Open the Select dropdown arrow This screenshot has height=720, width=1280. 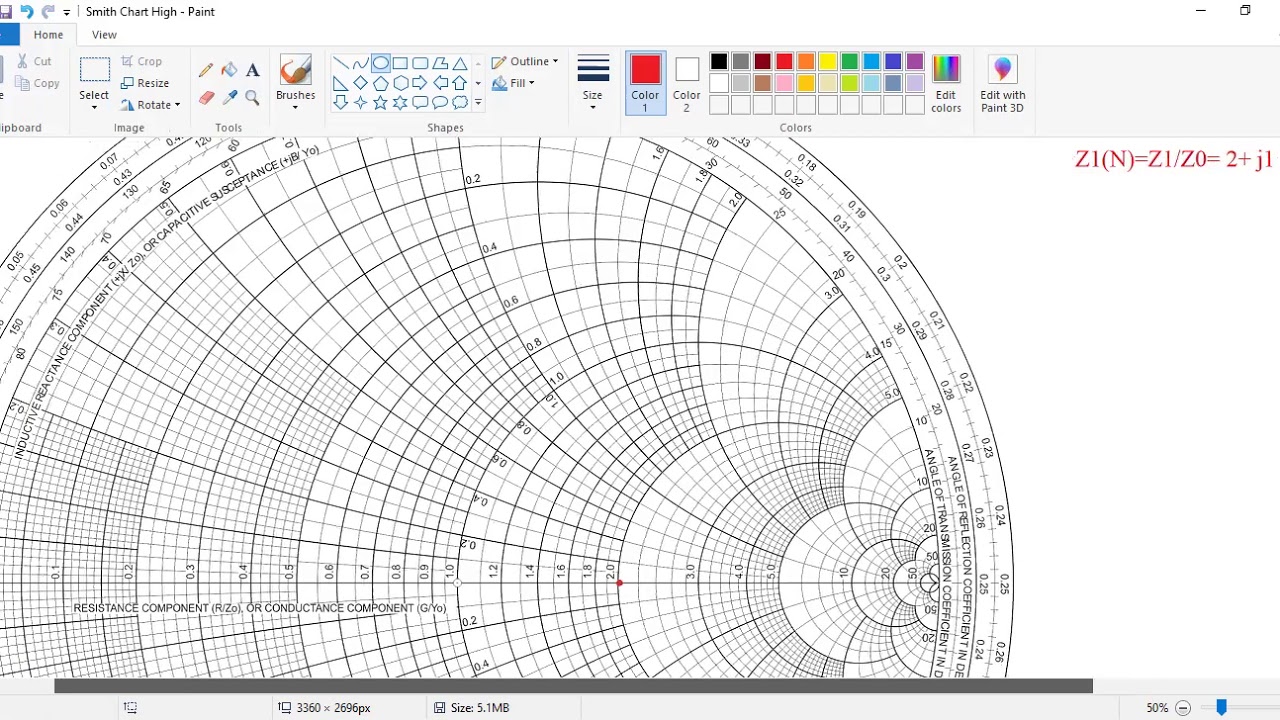coord(94,106)
